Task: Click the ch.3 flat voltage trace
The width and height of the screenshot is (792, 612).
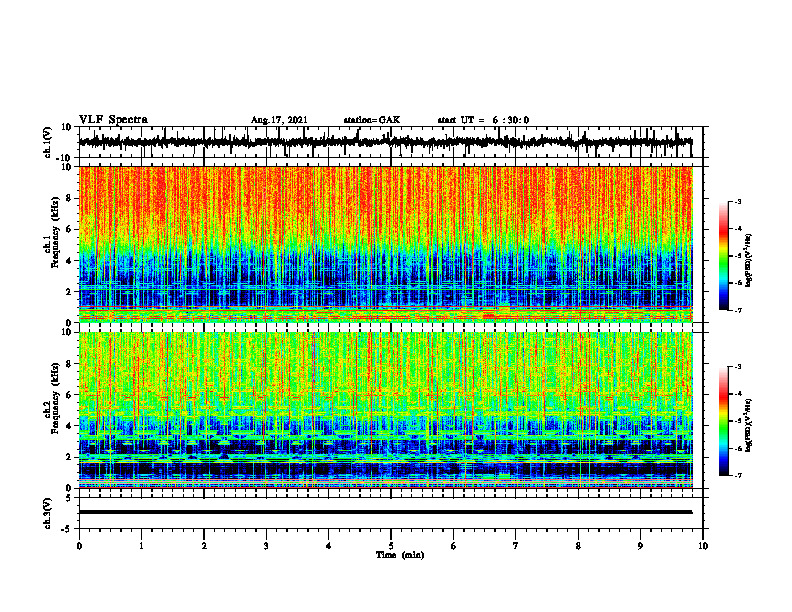Action: (x=385, y=512)
